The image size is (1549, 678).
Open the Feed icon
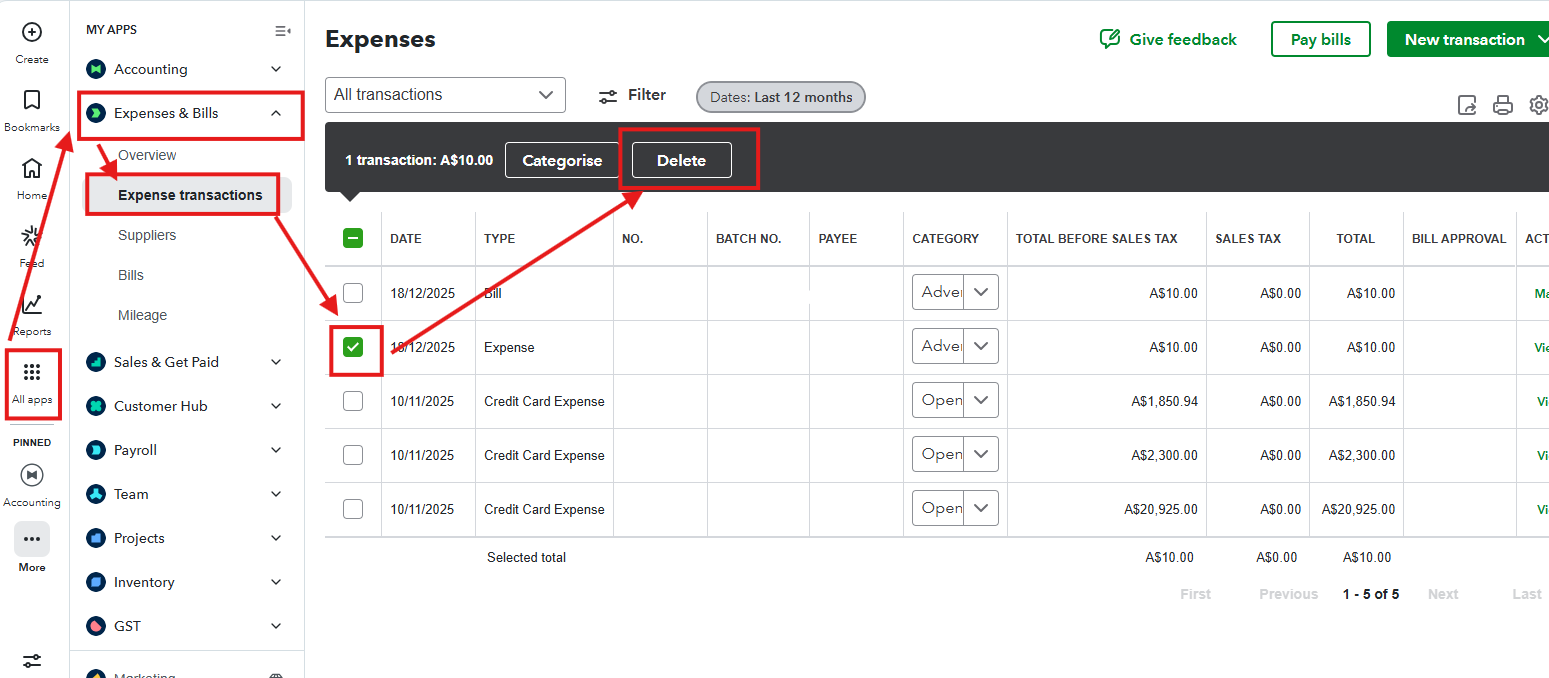point(32,236)
